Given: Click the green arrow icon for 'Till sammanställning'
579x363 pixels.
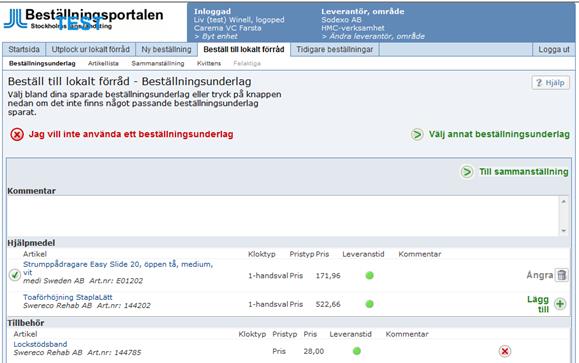Looking at the screenshot, I should tap(467, 172).
